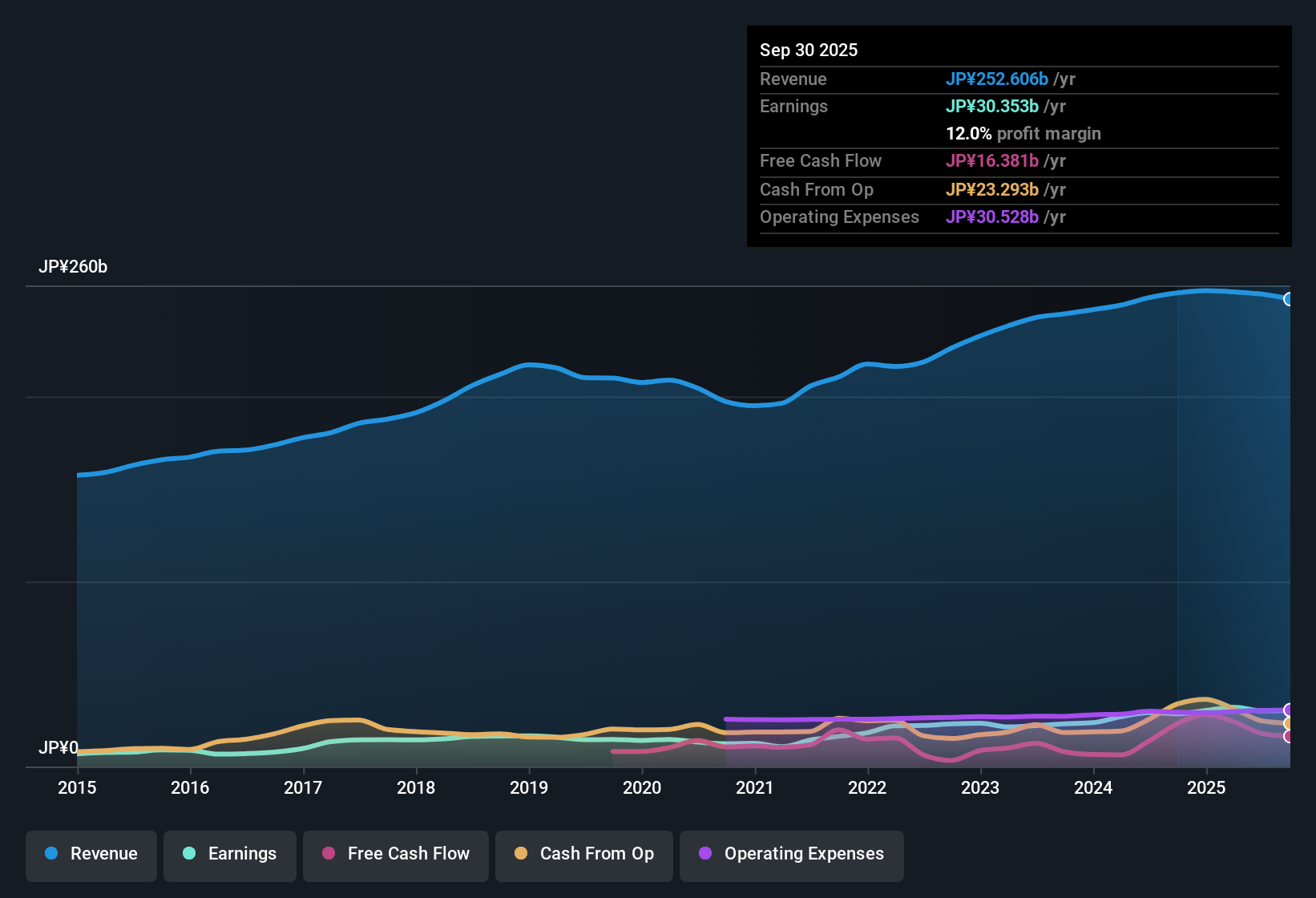Click the orange Cash From Op legend dot
The width and height of the screenshot is (1316, 898).
[521, 854]
